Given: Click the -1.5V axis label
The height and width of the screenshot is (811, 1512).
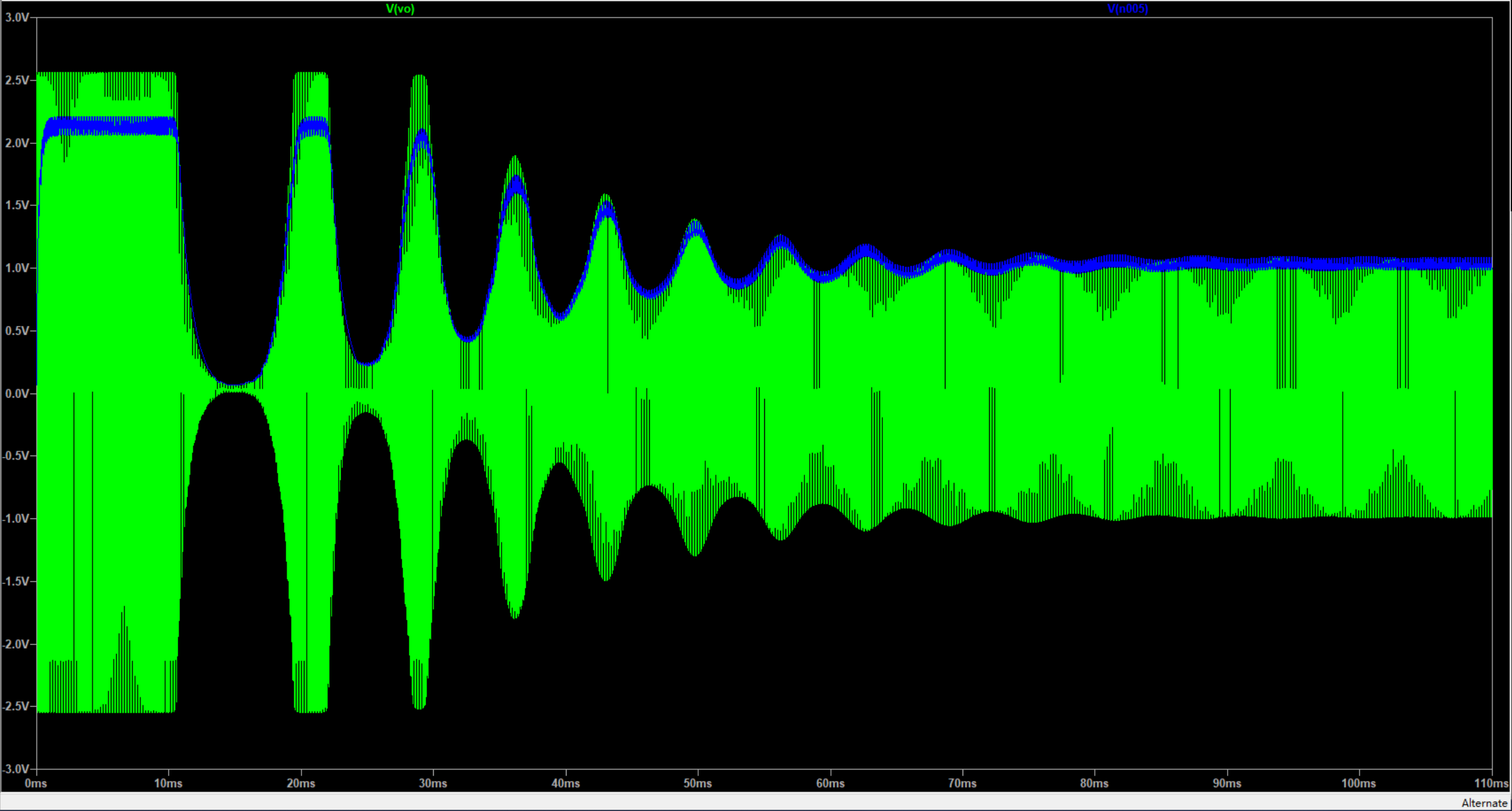Looking at the screenshot, I should point(16,581).
